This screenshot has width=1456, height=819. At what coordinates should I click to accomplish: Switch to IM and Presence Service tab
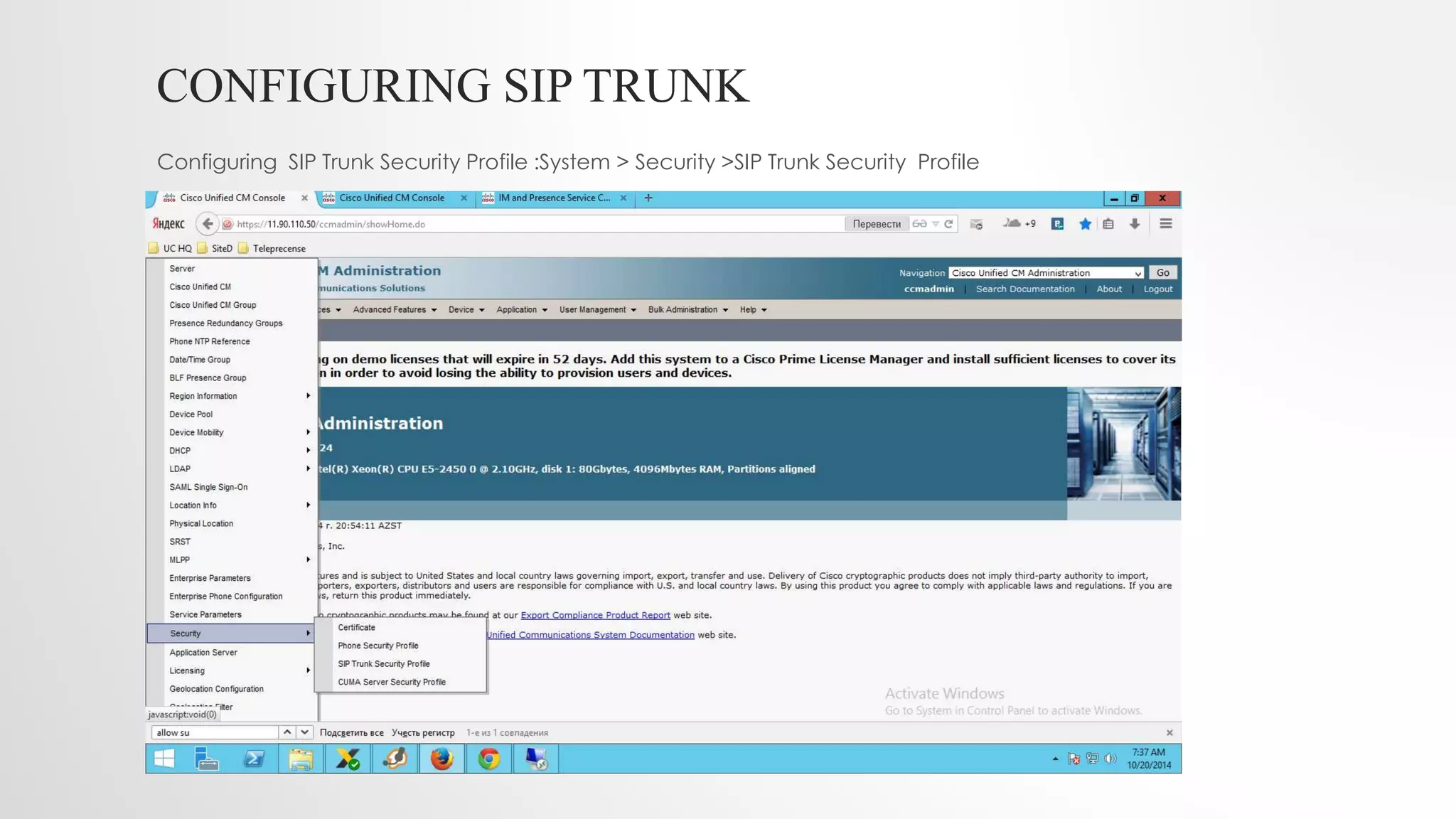pos(555,198)
